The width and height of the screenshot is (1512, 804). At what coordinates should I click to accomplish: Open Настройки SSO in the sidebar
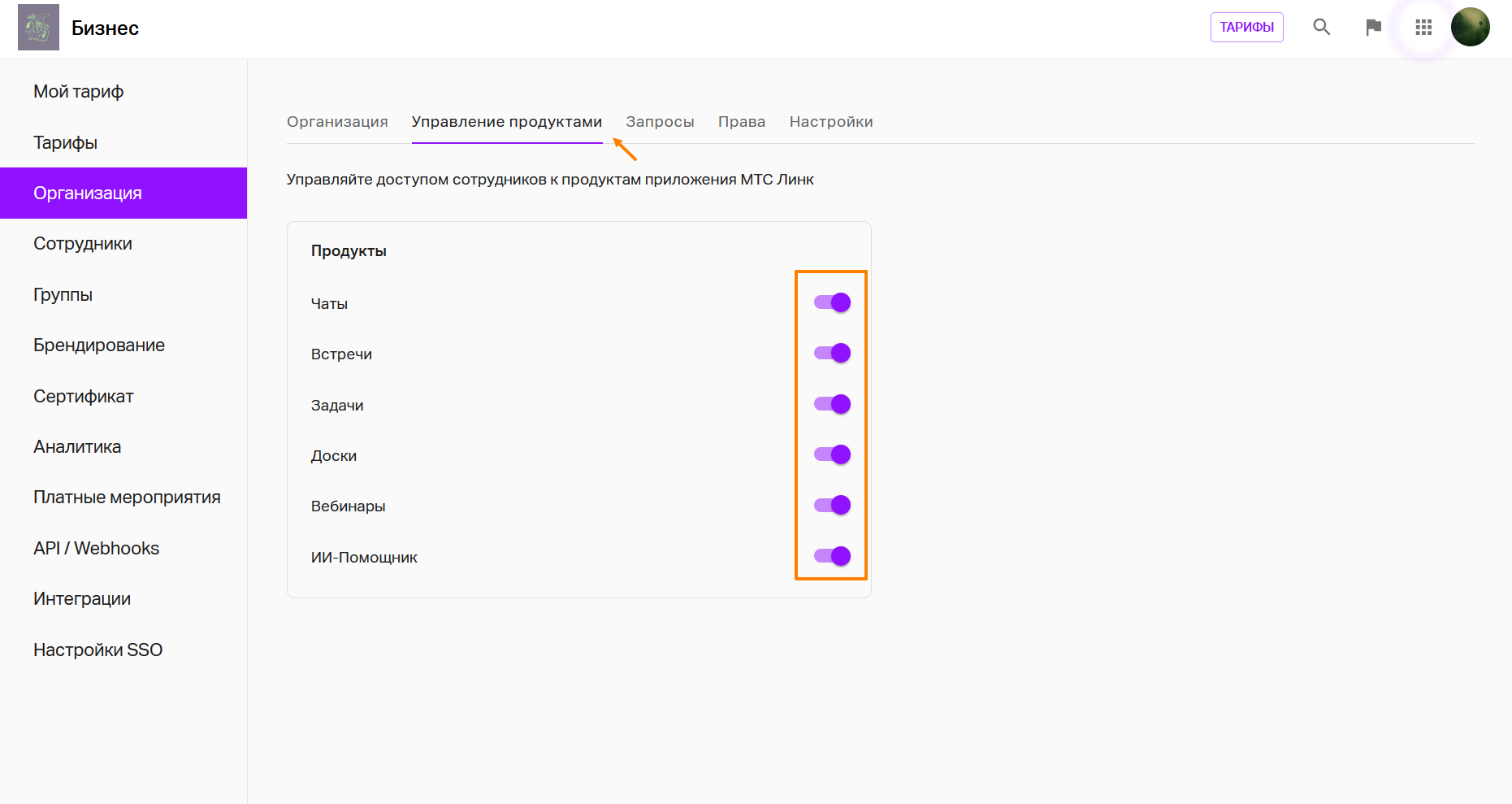point(123,650)
